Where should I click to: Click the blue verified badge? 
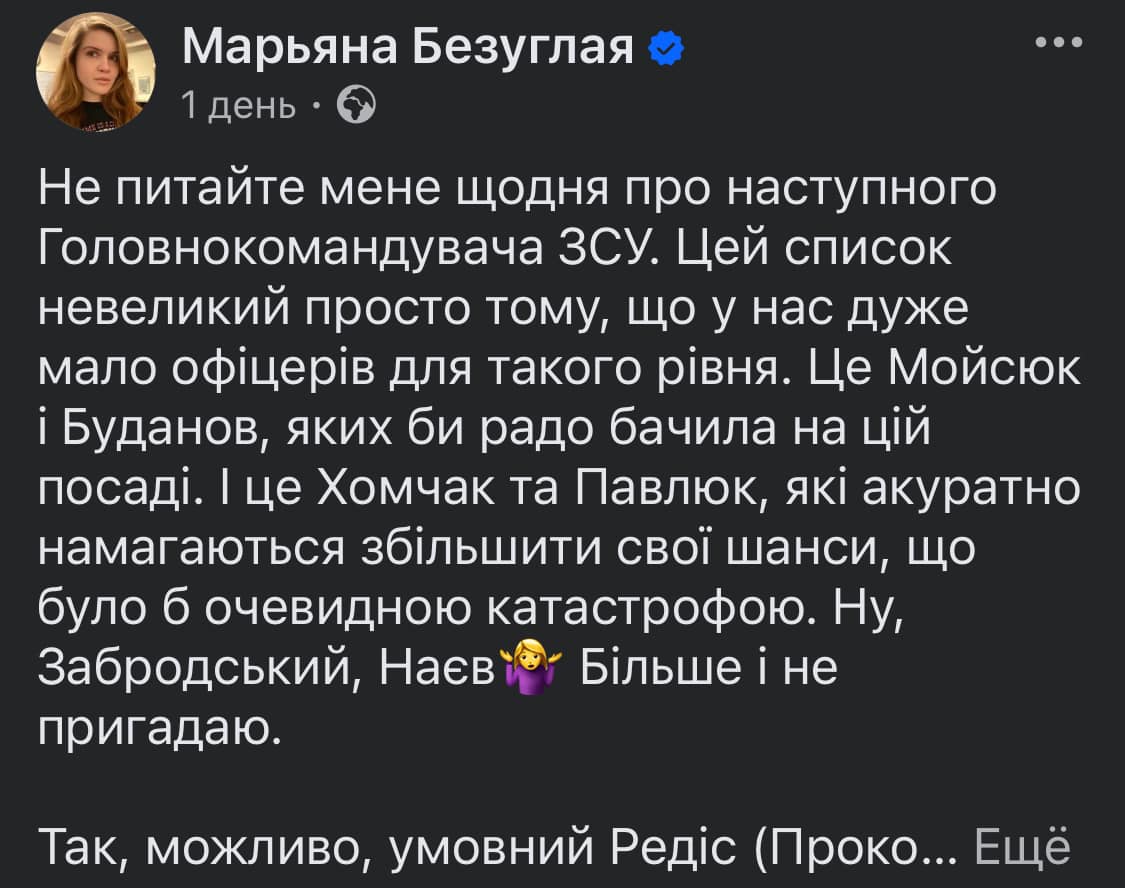click(666, 48)
